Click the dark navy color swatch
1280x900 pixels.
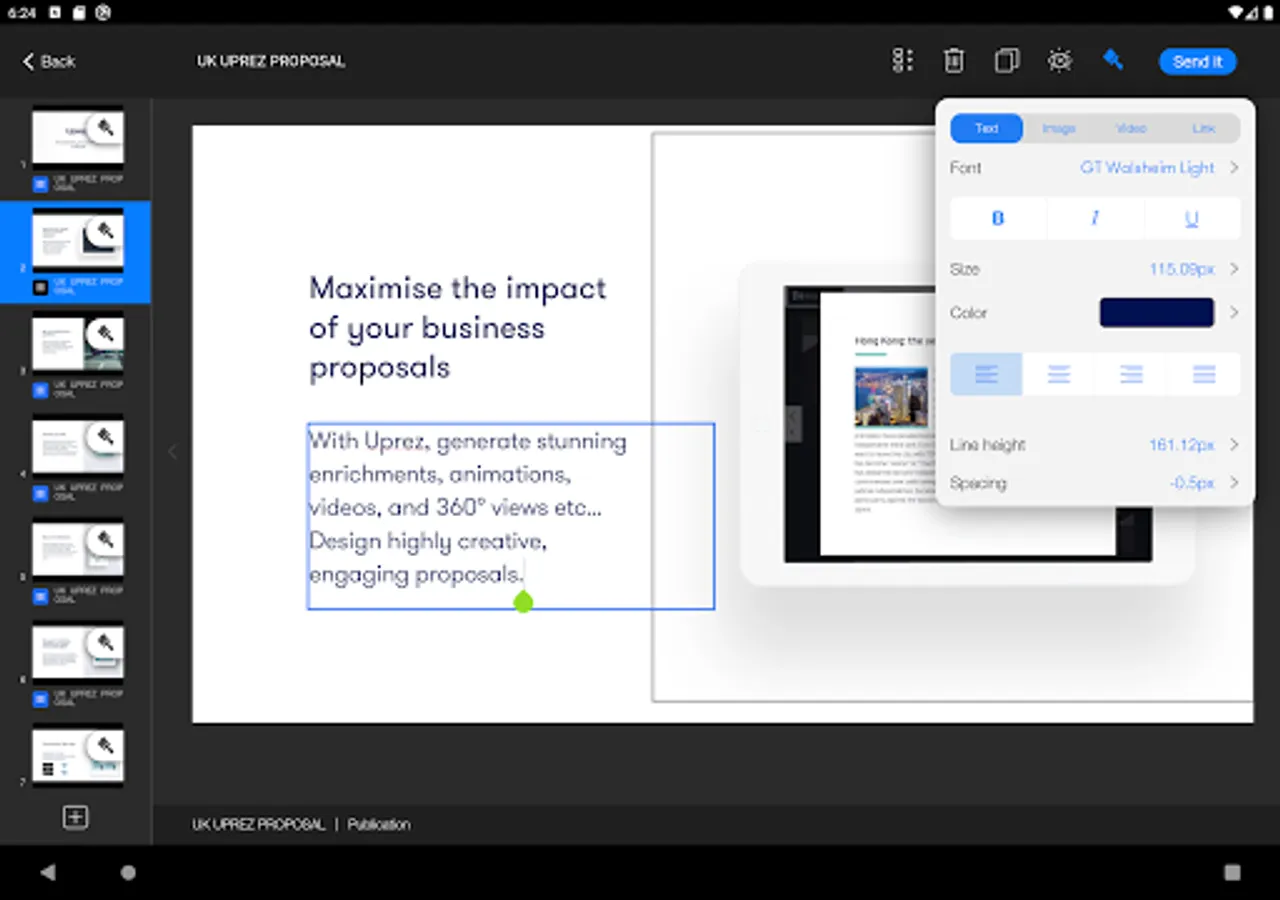click(x=1157, y=312)
